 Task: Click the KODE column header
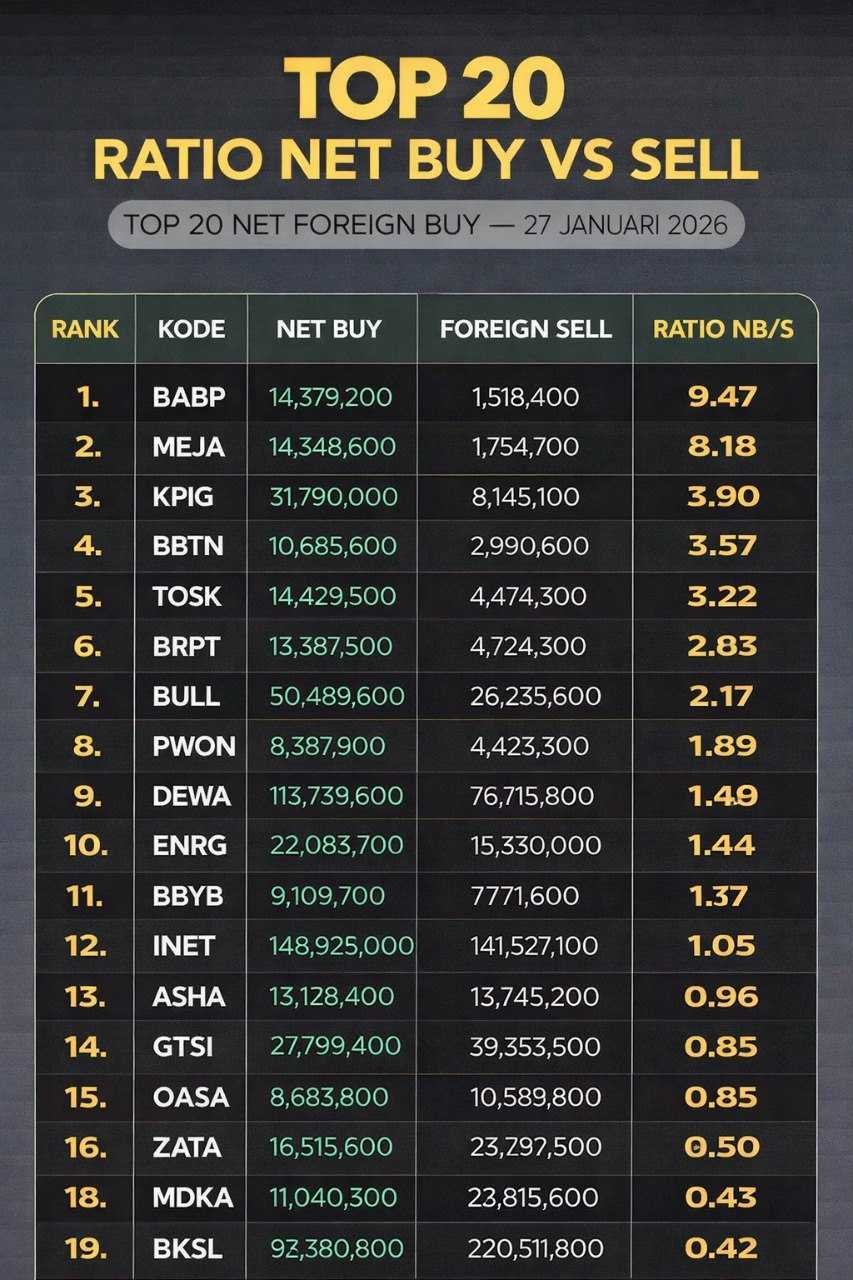tap(191, 329)
